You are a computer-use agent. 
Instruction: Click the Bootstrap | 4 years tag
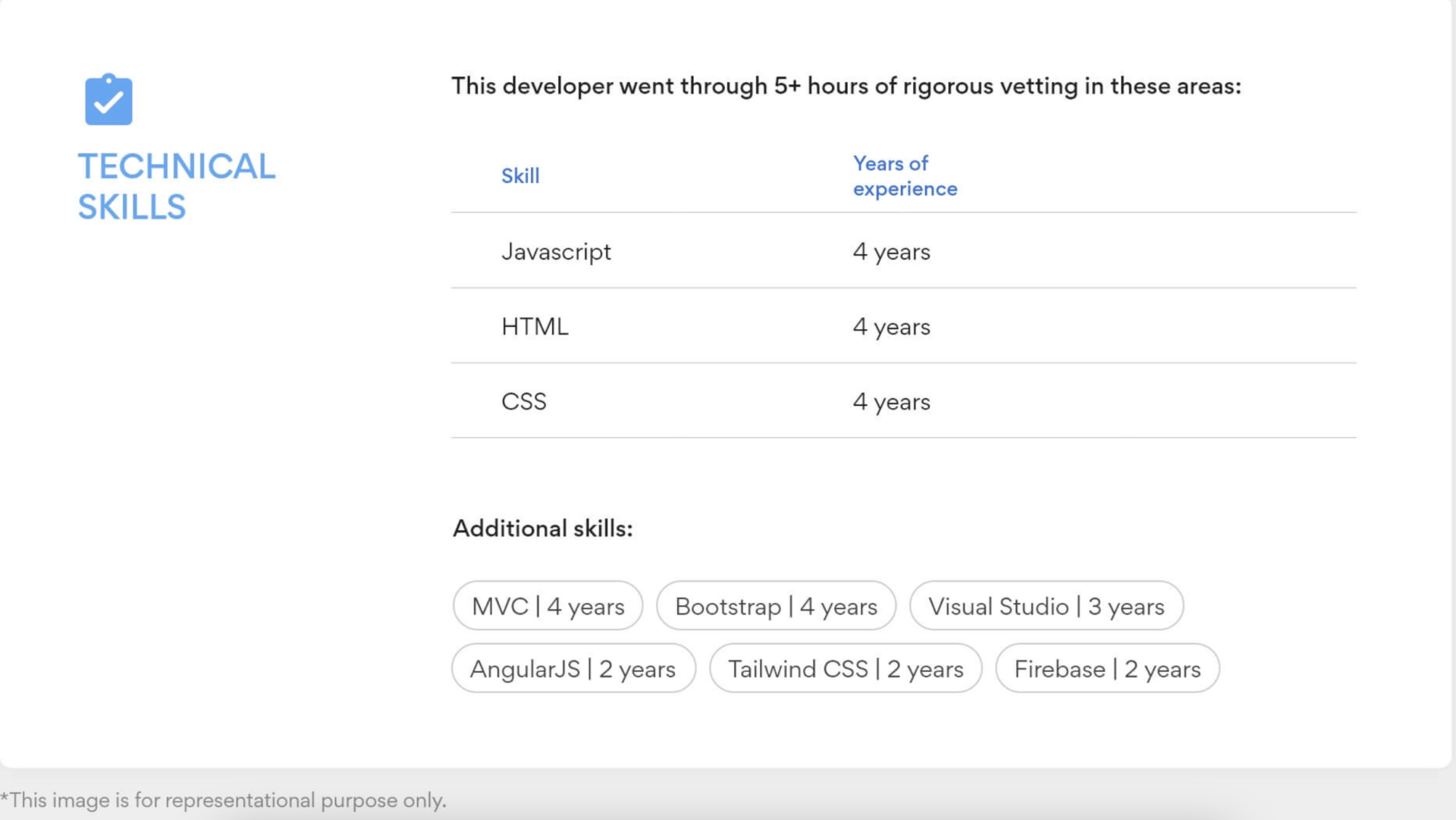[776, 606]
